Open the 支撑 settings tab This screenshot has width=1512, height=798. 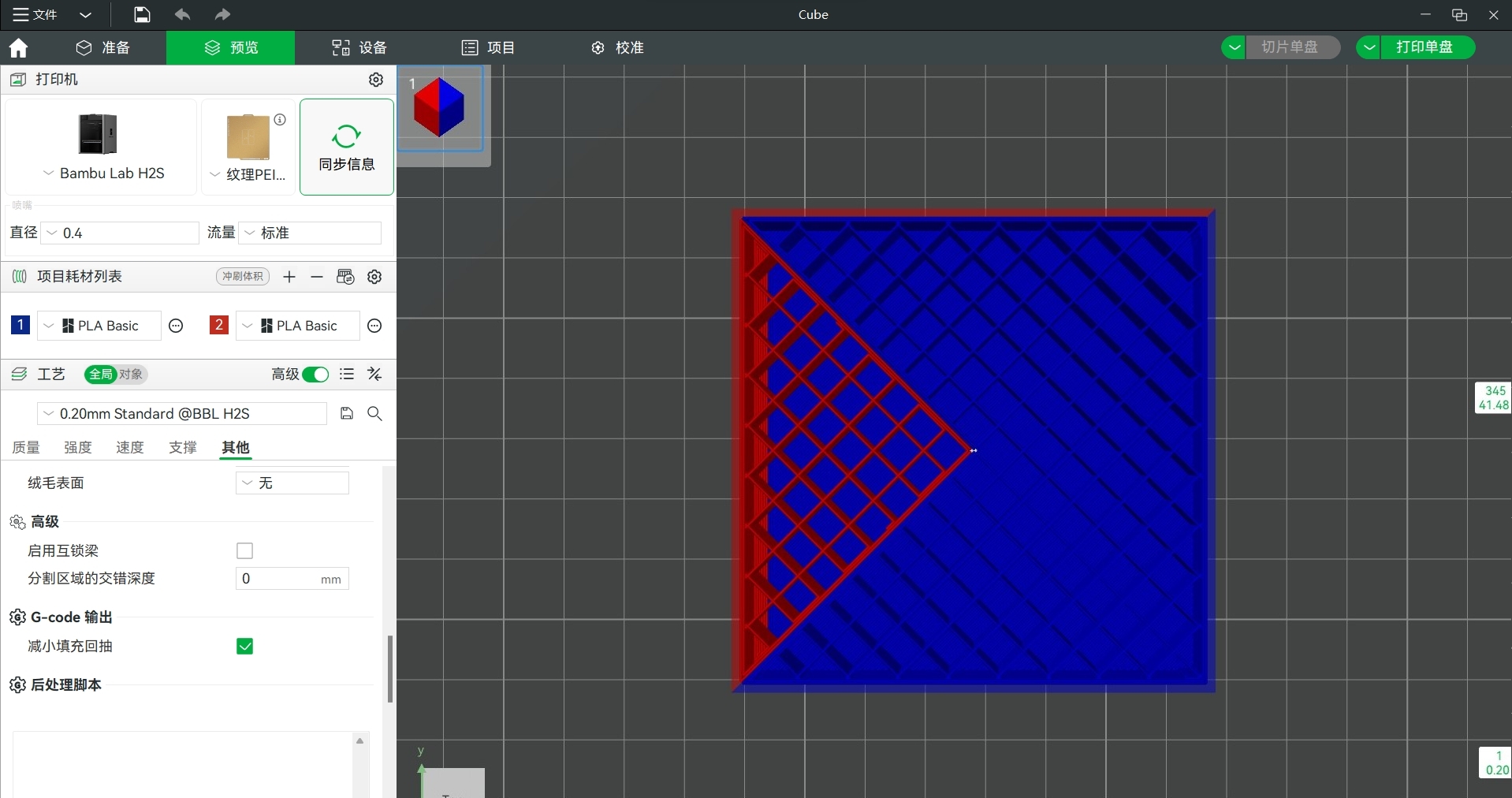click(183, 447)
